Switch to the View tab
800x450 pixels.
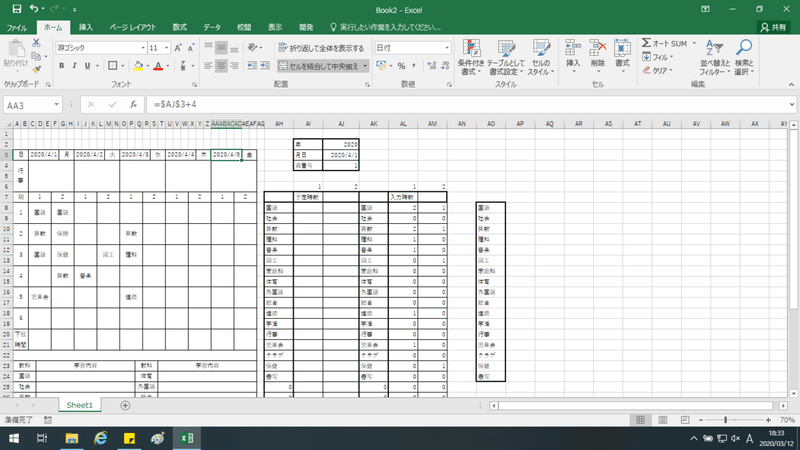[x=275, y=28]
